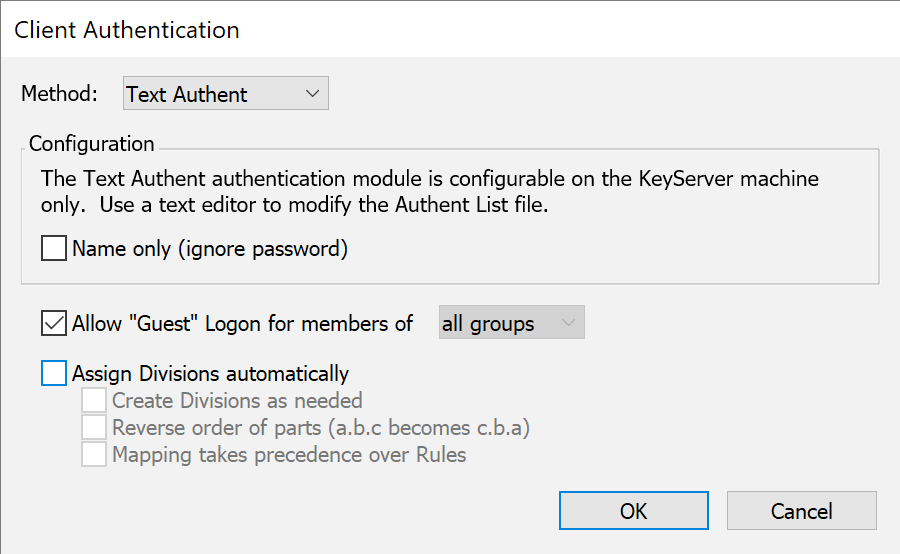Image resolution: width=900 pixels, height=554 pixels.
Task: Open the Method dropdown showing Text Authent
Action: pos(225,94)
